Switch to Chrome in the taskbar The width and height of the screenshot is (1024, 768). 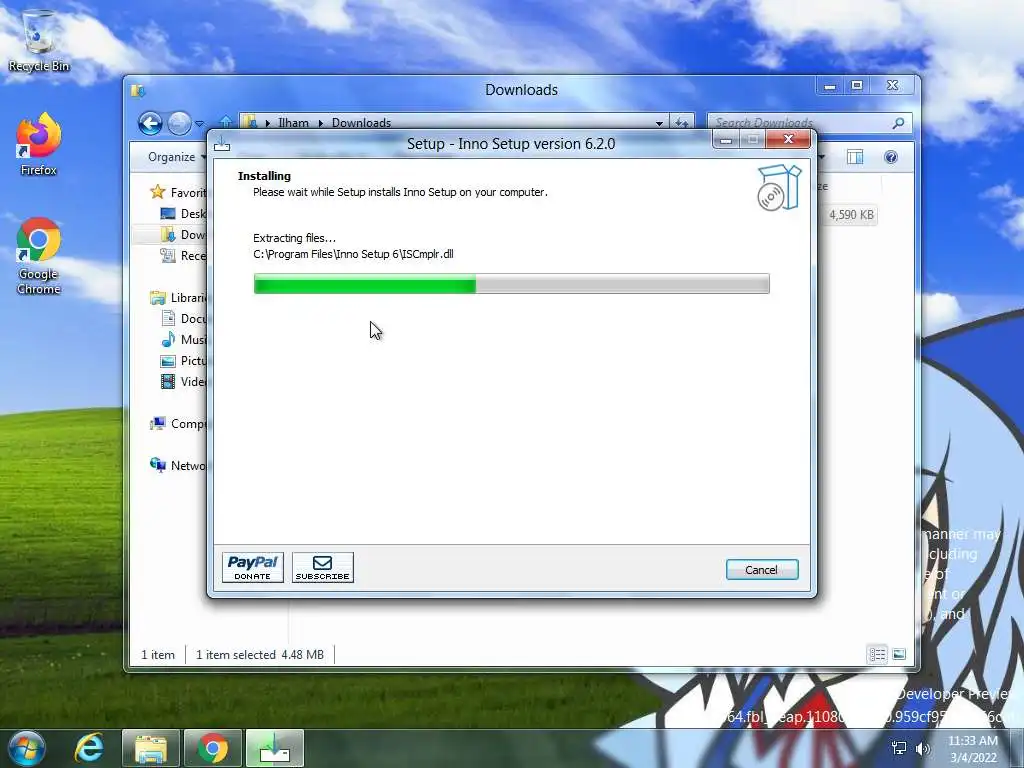point(212,748)
